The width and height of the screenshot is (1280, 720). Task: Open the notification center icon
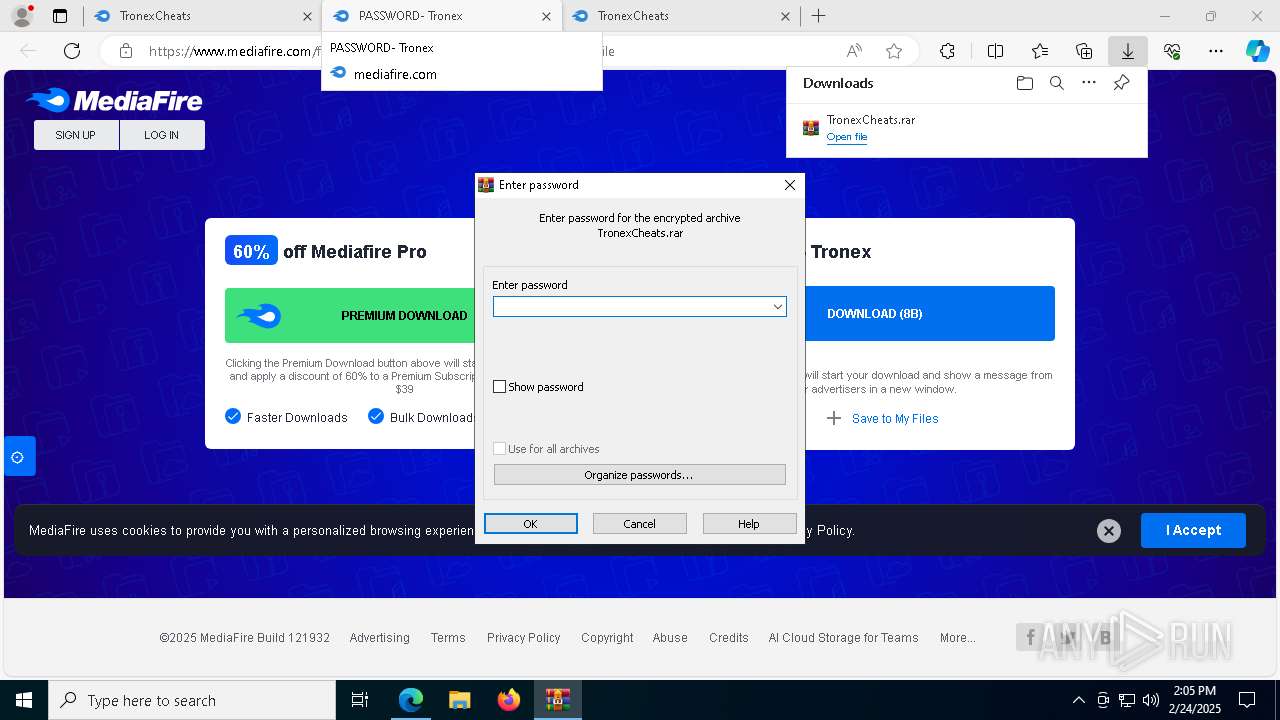point(1247,700)
